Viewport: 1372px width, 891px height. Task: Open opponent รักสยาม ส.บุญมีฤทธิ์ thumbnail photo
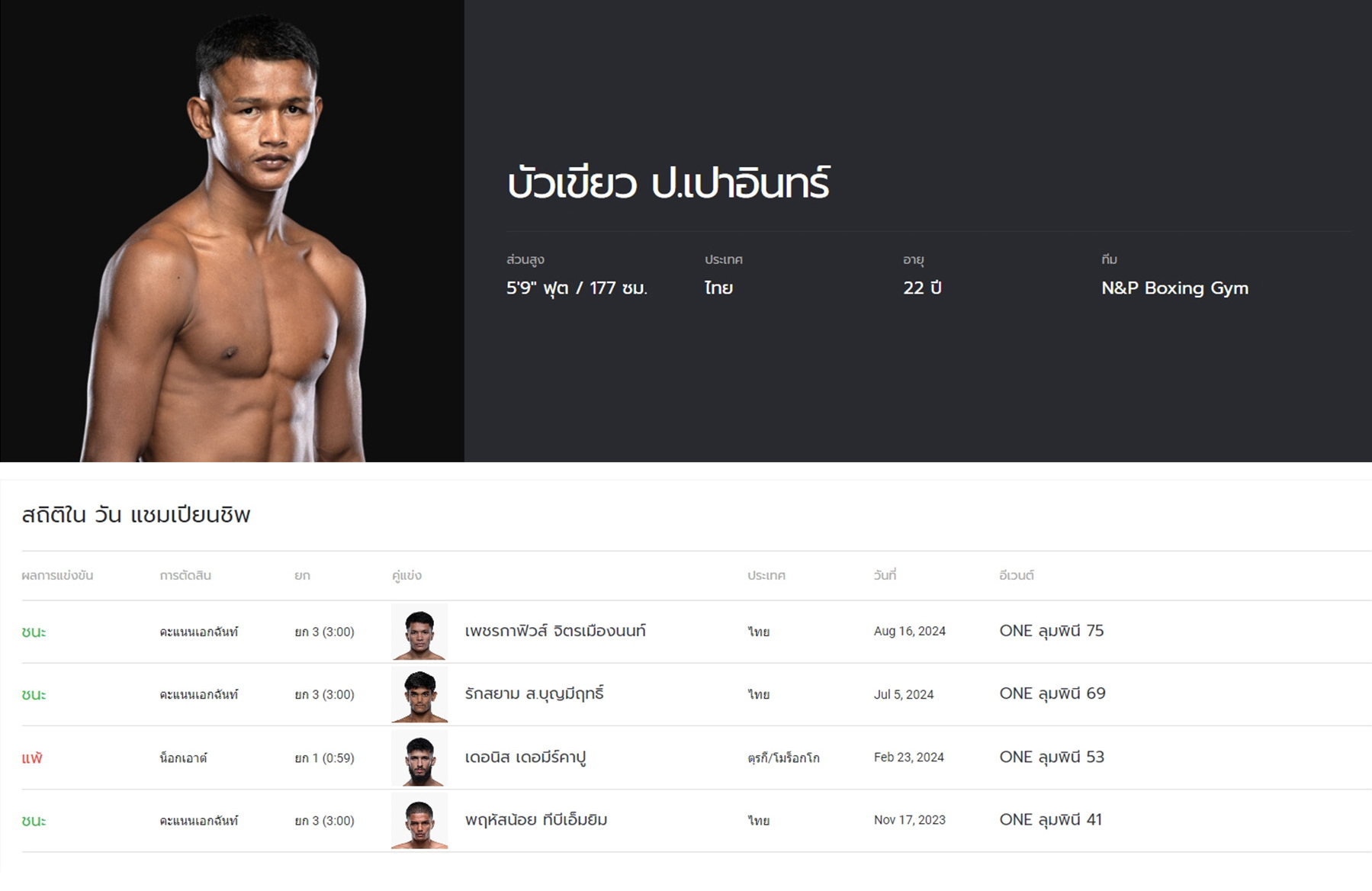(419, 694)
